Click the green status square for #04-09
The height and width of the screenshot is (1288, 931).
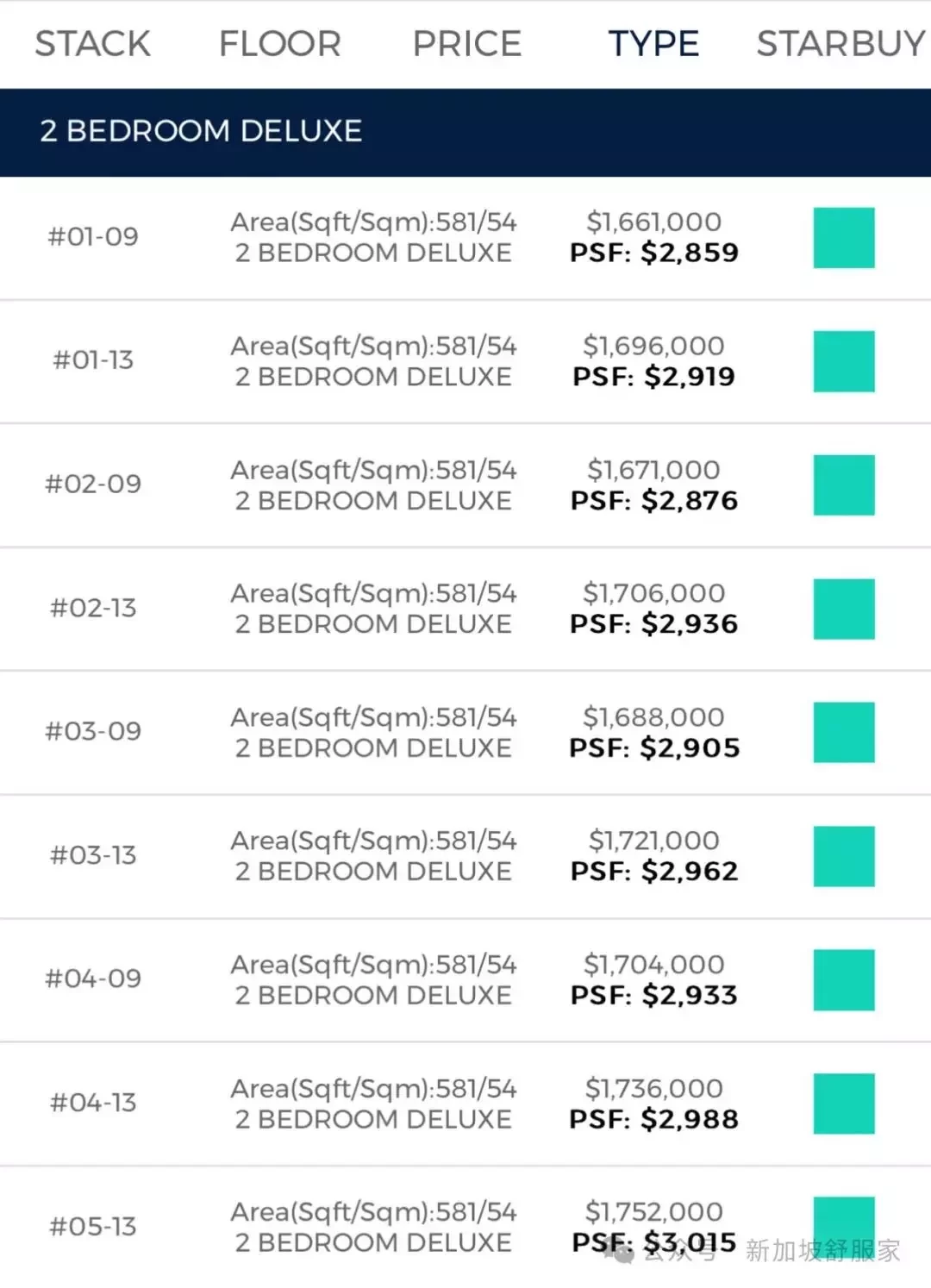coord(844,980)
